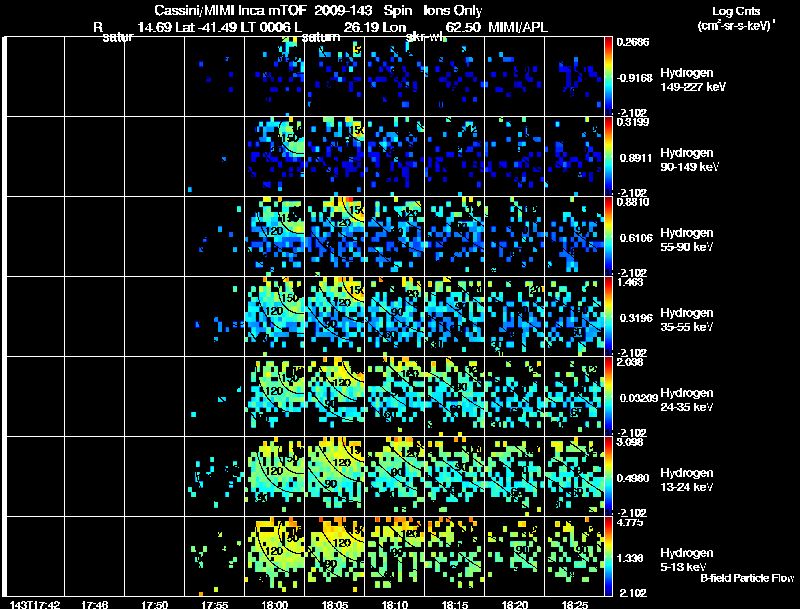Click the 18:20 image in the 90-149 keV row
The image size is (800, 609).
[x=515, y=156]
